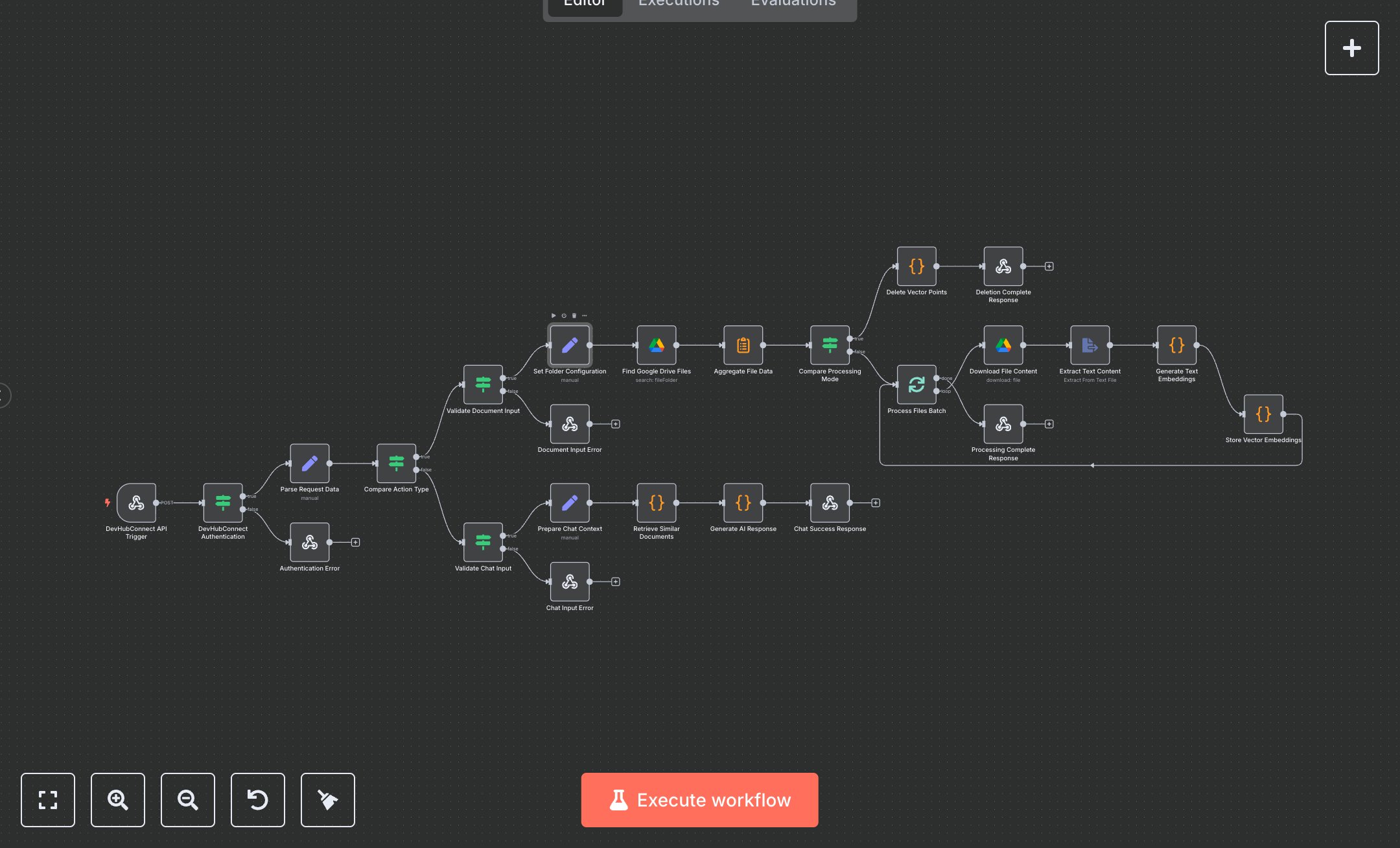This screenshot has width=1400, height=848.
Task: Add node after Authentication Error output
Action: pyautogui.click(x=355, y=543)
